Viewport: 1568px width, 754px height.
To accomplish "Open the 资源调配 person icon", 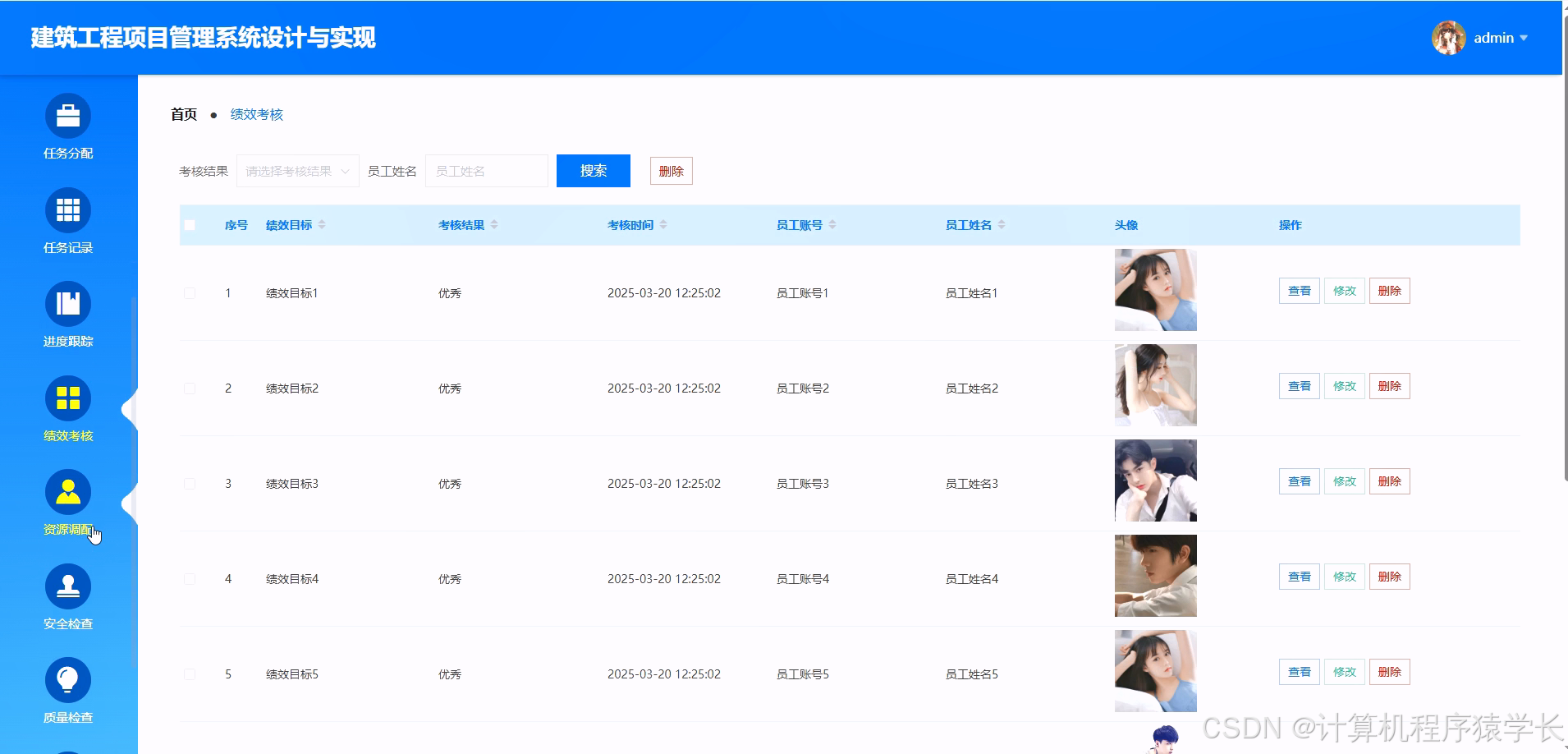I will (x=68, y=492).
